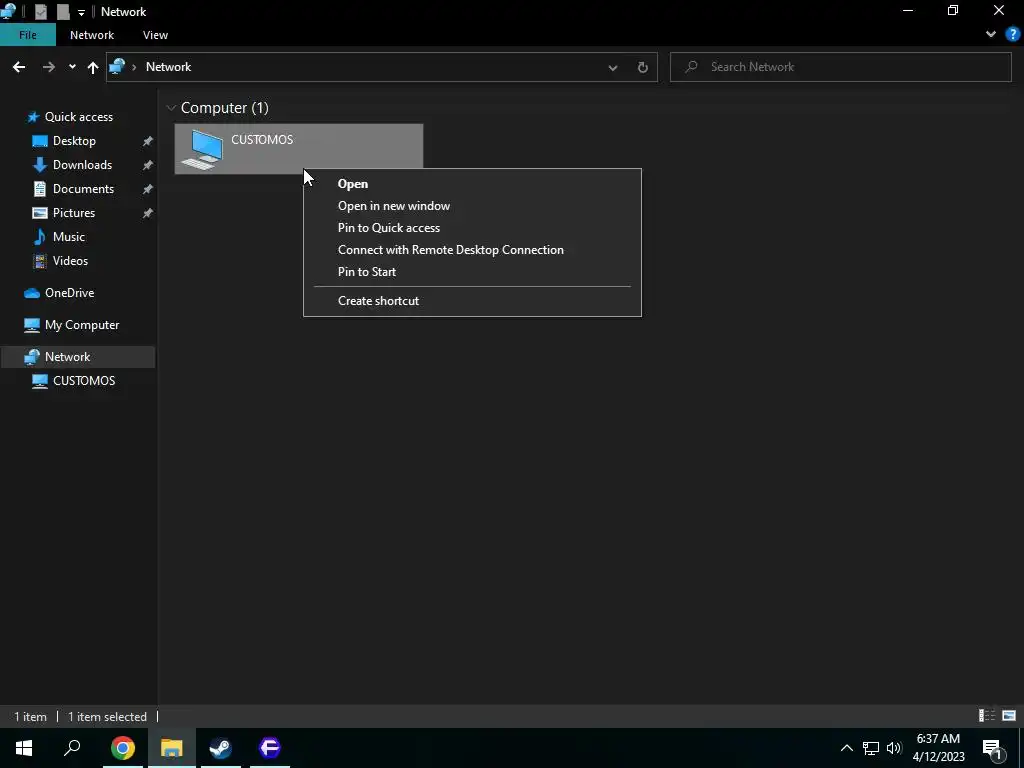
Task: Open Pictures in the sidebar
Action: (x=74, y=213)
